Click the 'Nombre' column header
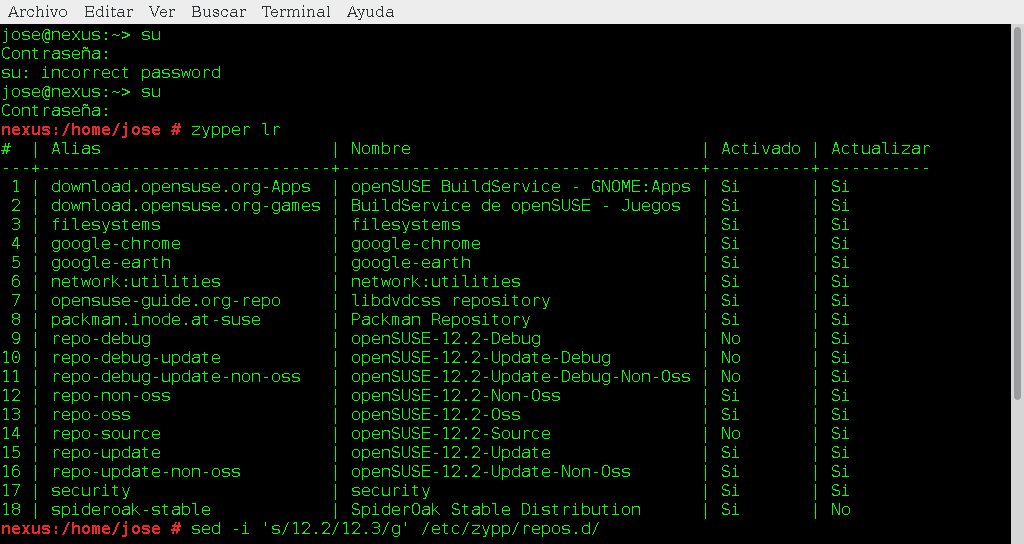 tap(381, 149)
